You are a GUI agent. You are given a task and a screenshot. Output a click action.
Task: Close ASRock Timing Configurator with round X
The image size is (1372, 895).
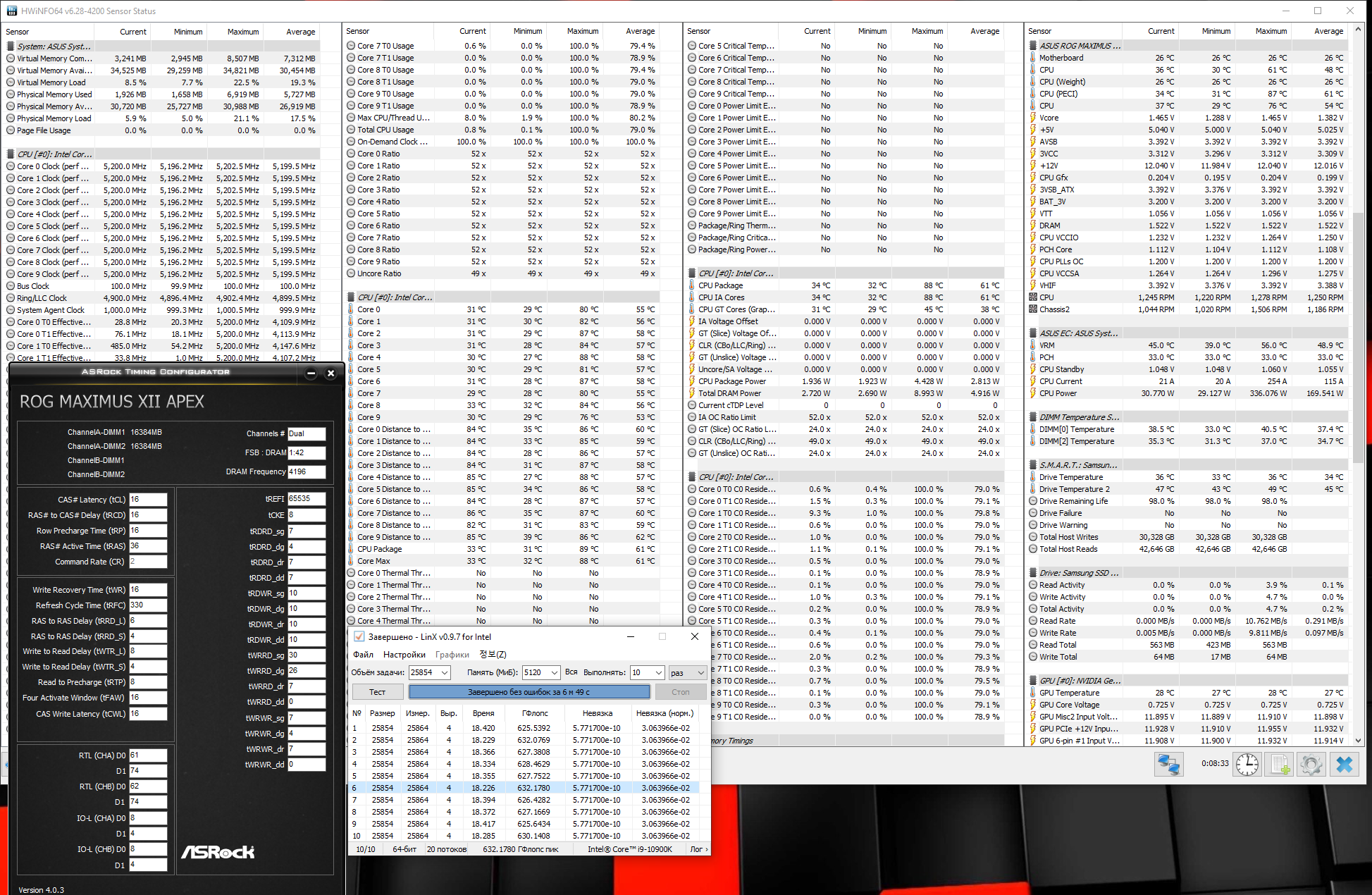(x=330, y=374)
